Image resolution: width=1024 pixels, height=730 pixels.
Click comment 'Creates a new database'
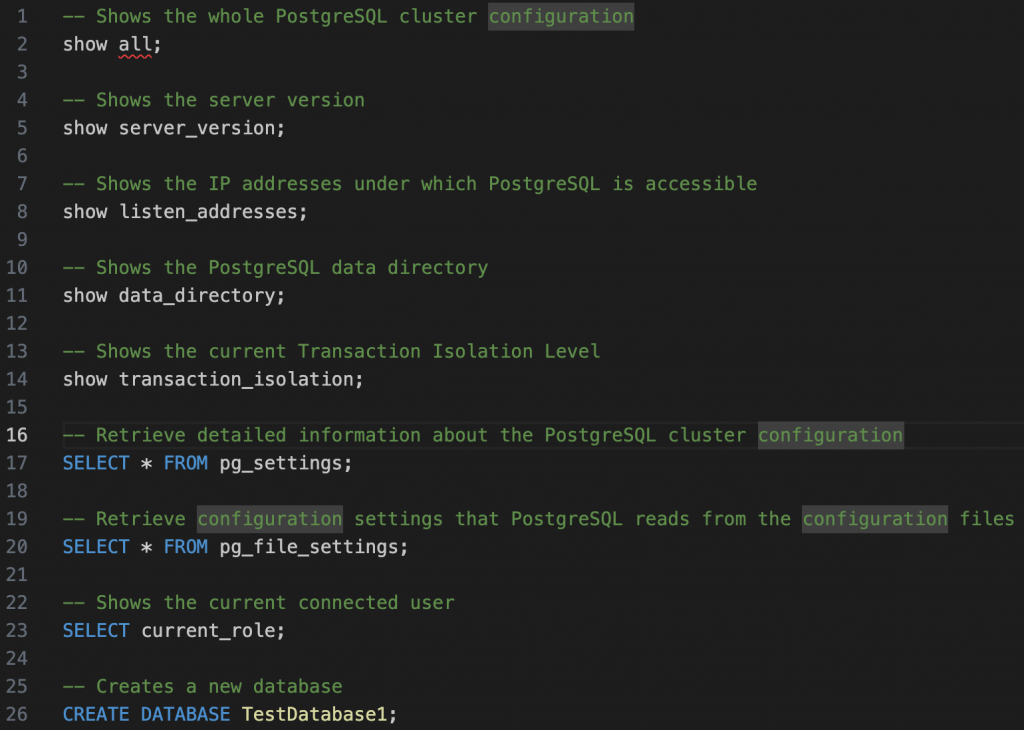202,686
